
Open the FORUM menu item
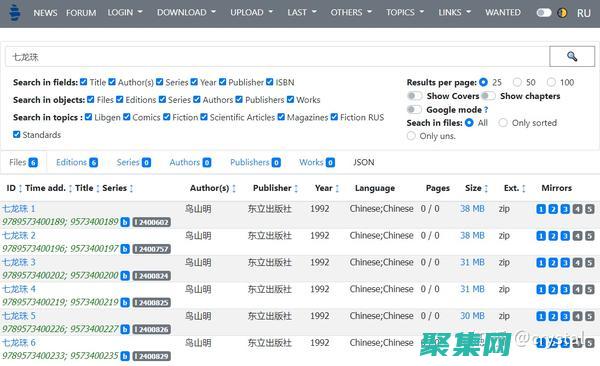click(81, 13)
